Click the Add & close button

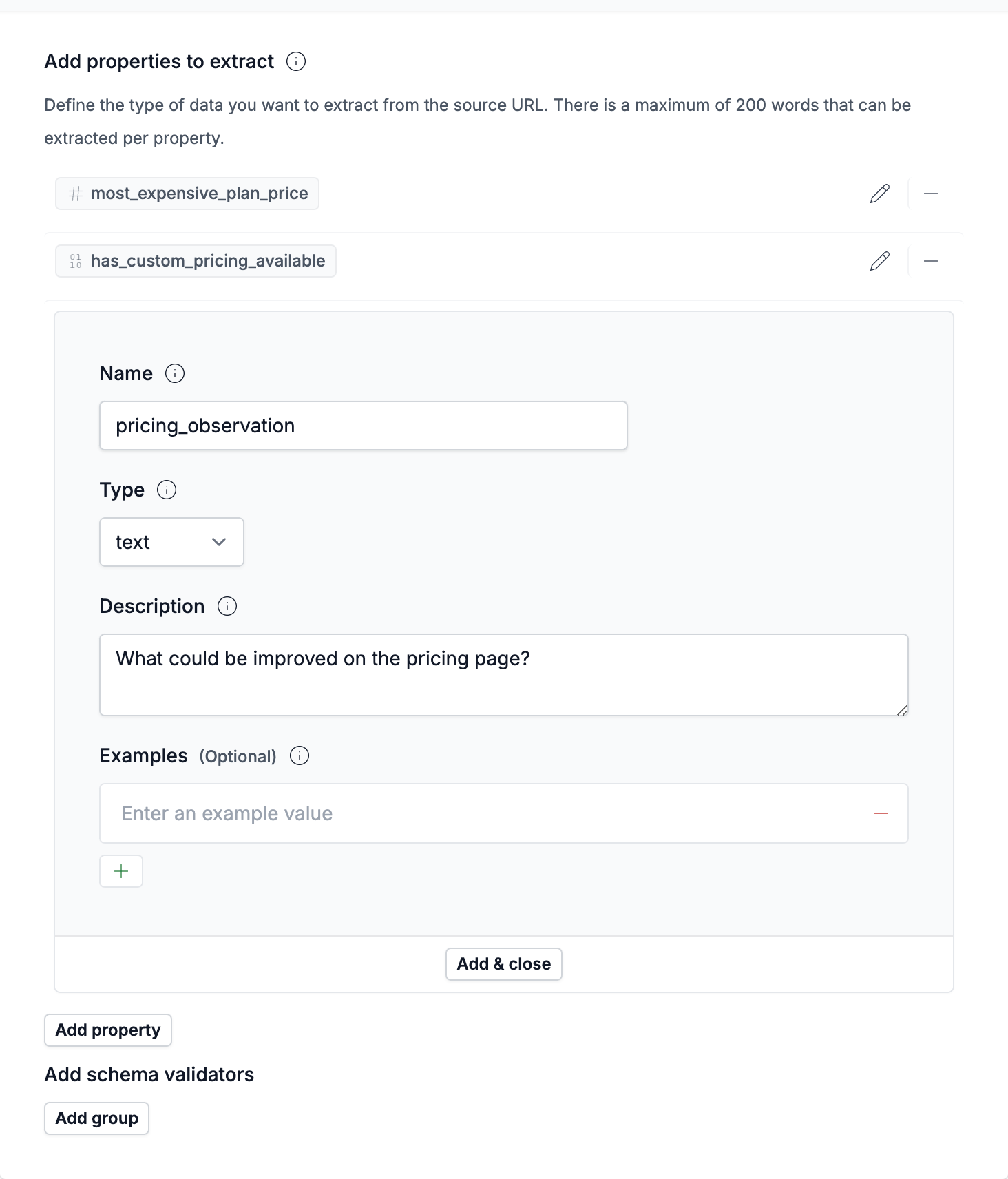pyautogui.click(x=503, y=963)
